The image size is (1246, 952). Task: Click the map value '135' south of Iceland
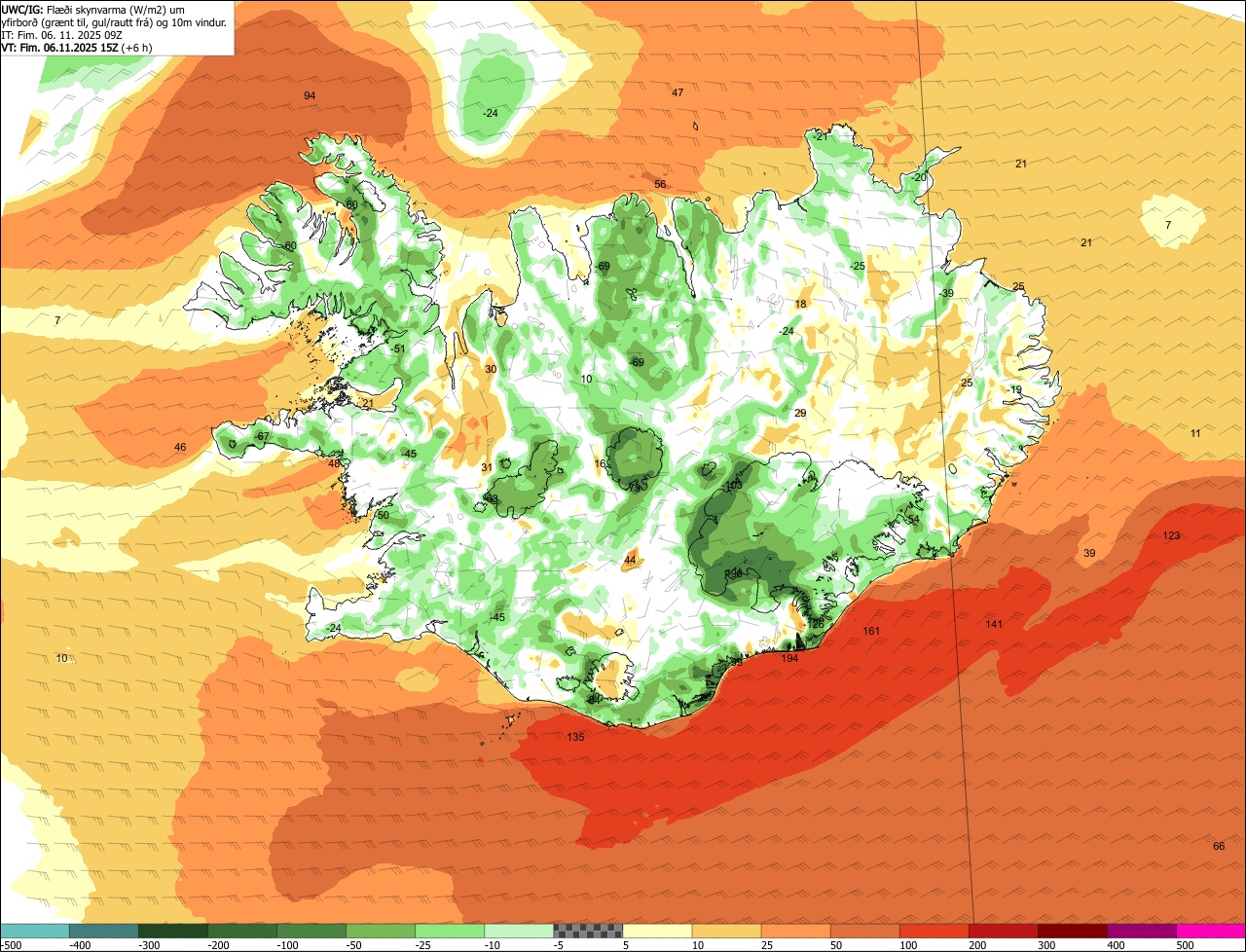click(575, 737)
